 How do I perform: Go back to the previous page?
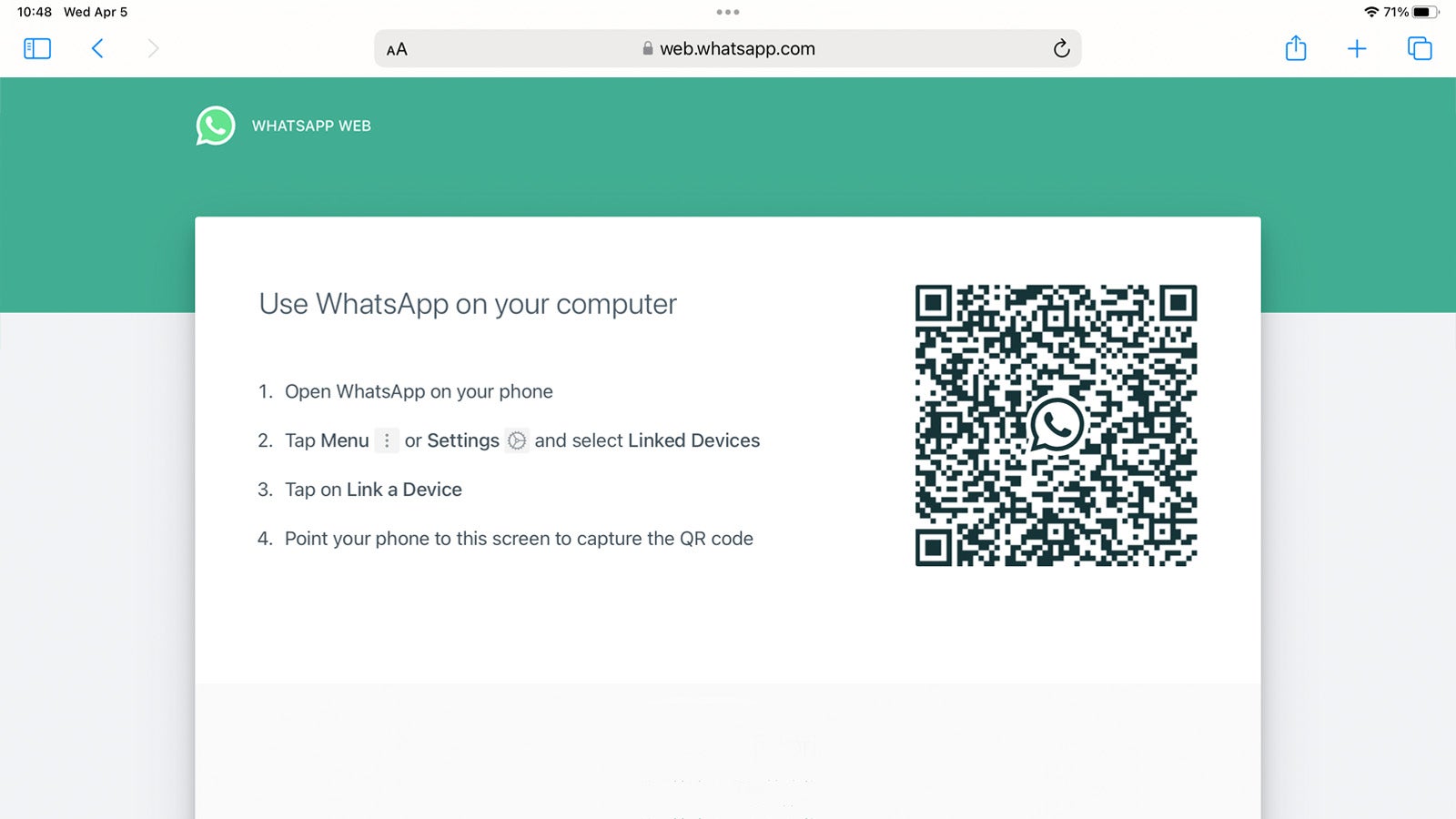click(97, 48)
